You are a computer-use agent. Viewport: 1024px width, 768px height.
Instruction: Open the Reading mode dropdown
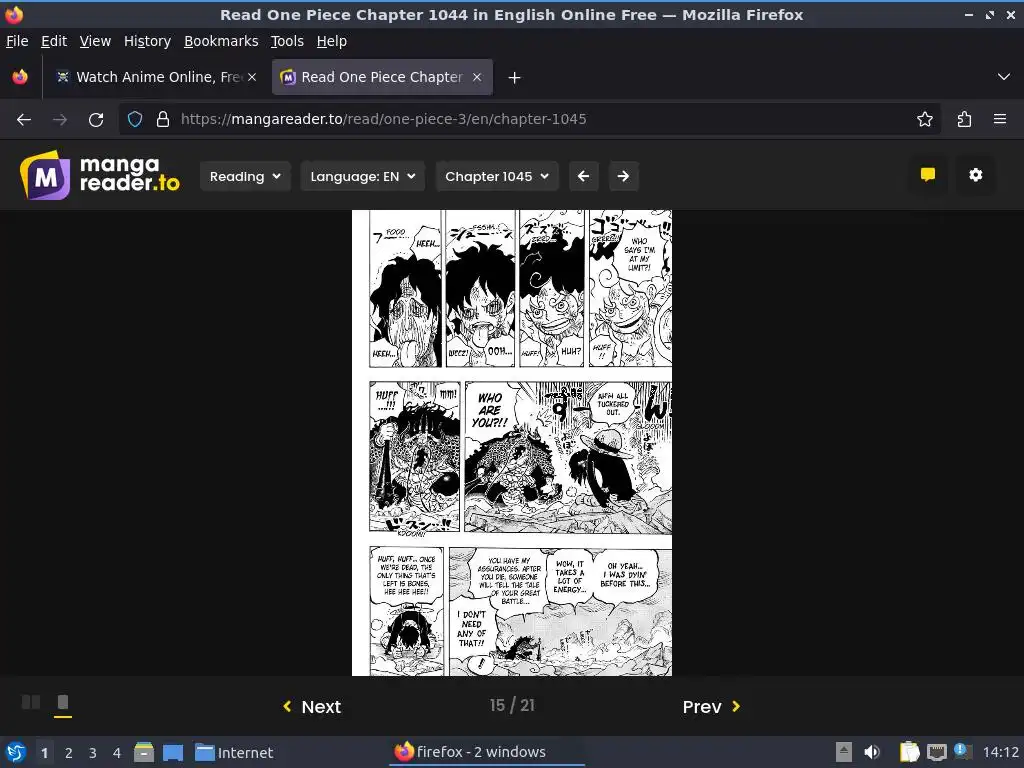pyautogui.click(x=244, y=176)
